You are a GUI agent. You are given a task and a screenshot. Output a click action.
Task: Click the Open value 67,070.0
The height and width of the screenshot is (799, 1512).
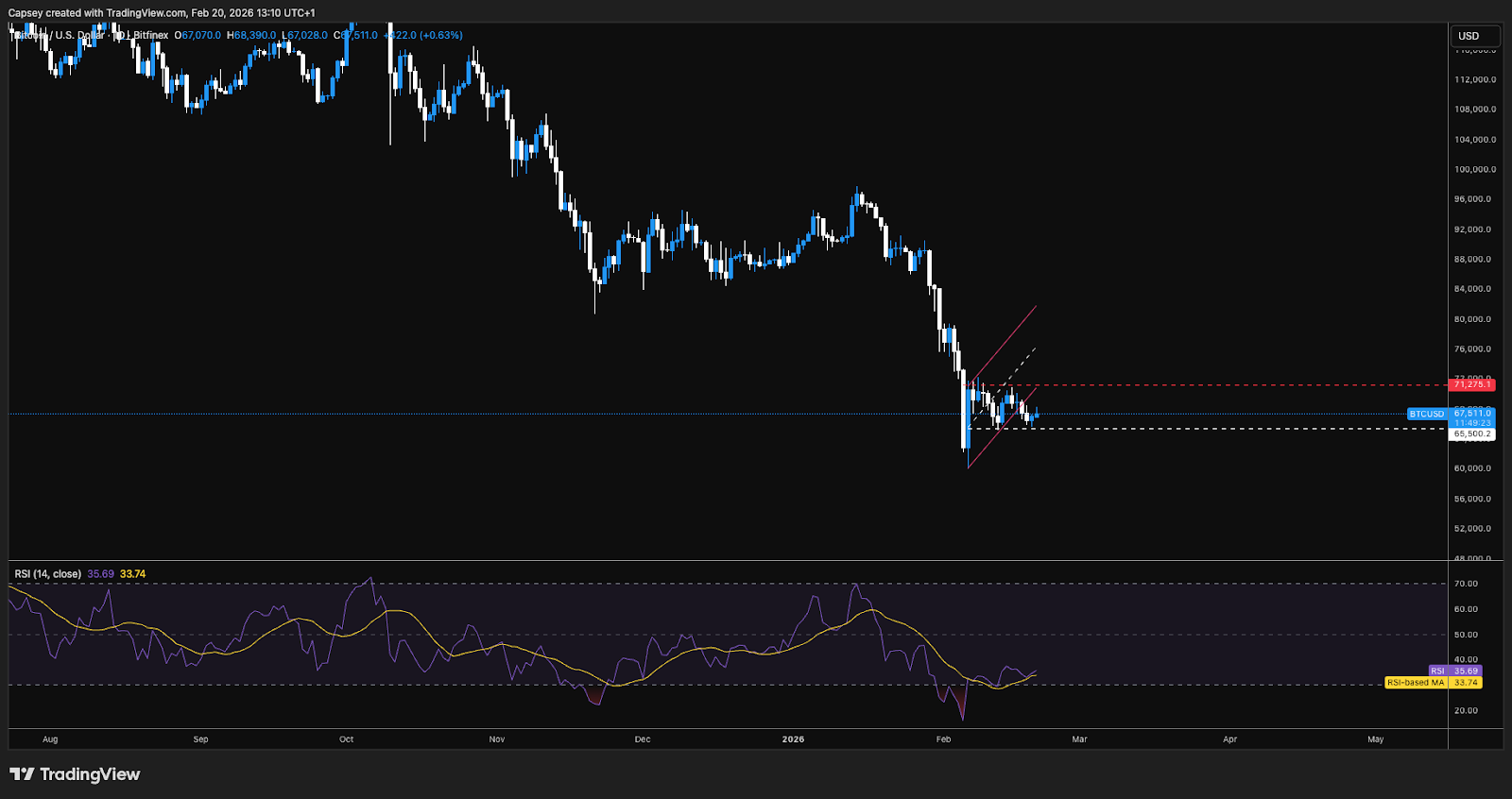point(200,35)
